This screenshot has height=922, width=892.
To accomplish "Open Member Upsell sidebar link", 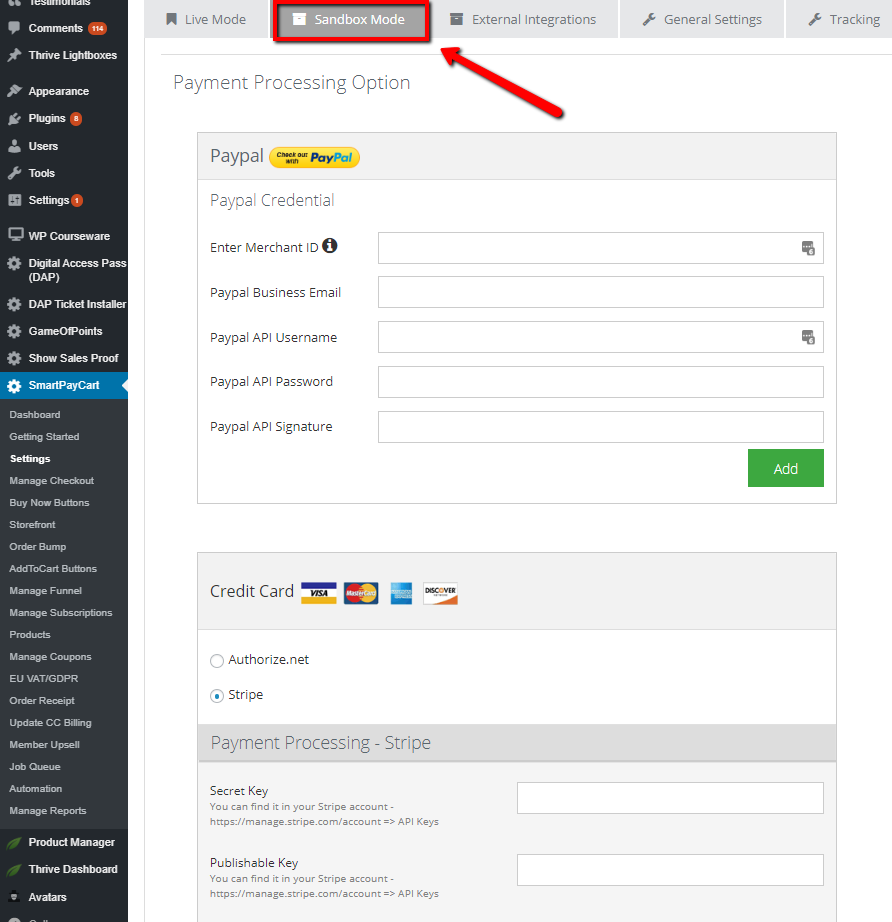I will click(x=44, y=745).
